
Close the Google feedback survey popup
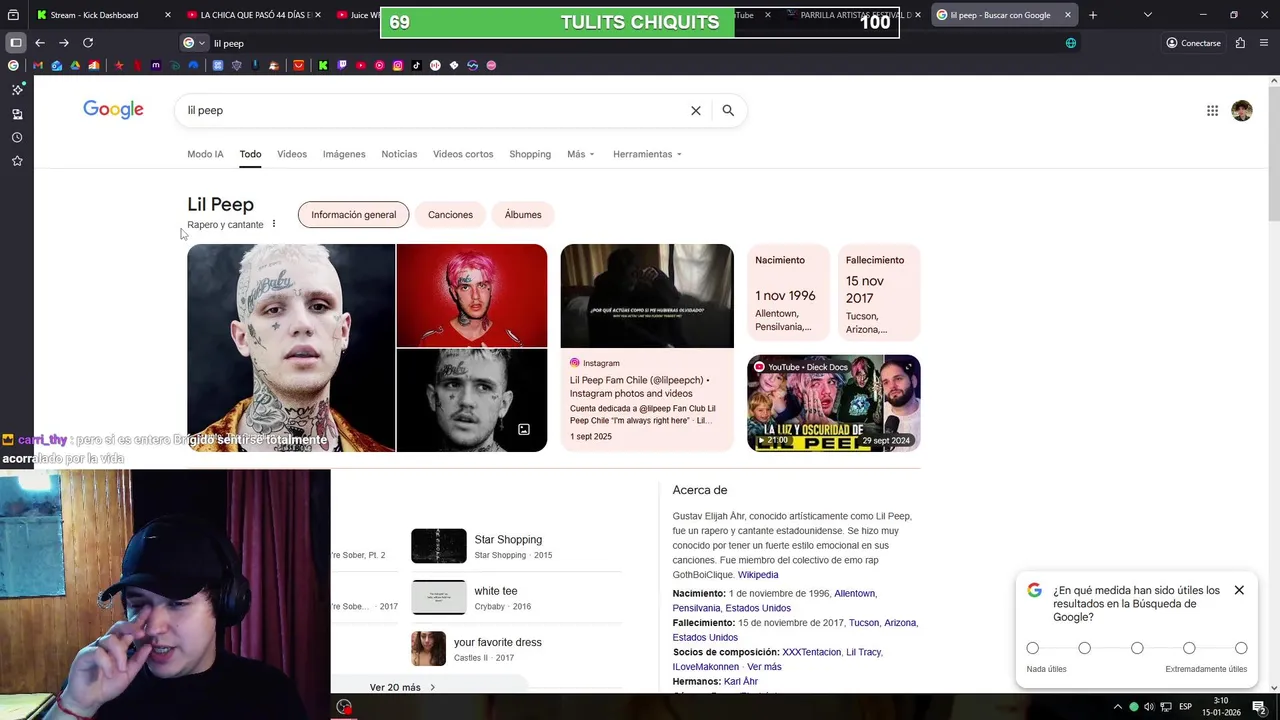tap(1239, 590)
